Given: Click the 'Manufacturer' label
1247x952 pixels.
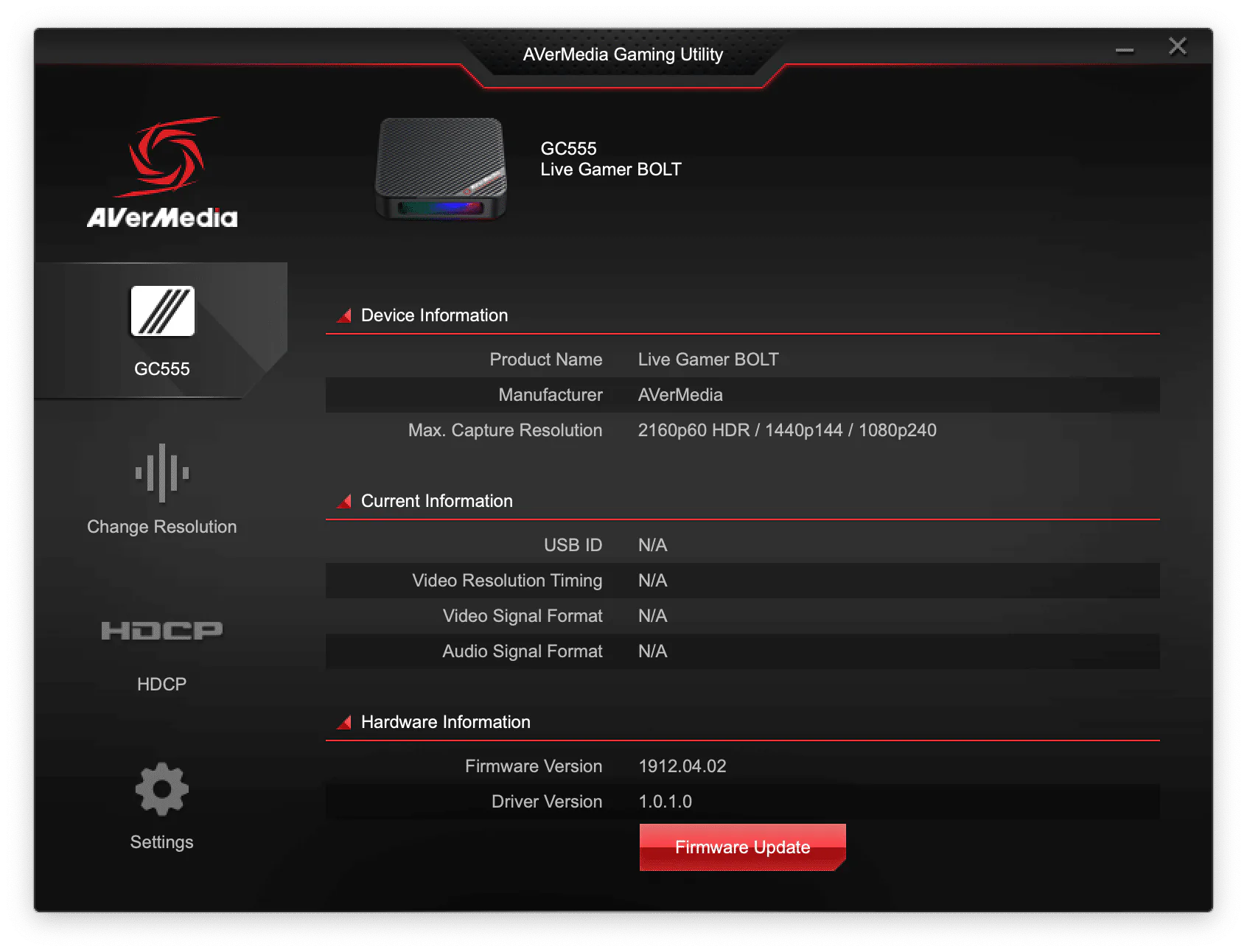Looking at the screenshot, I should coord(551,395).
